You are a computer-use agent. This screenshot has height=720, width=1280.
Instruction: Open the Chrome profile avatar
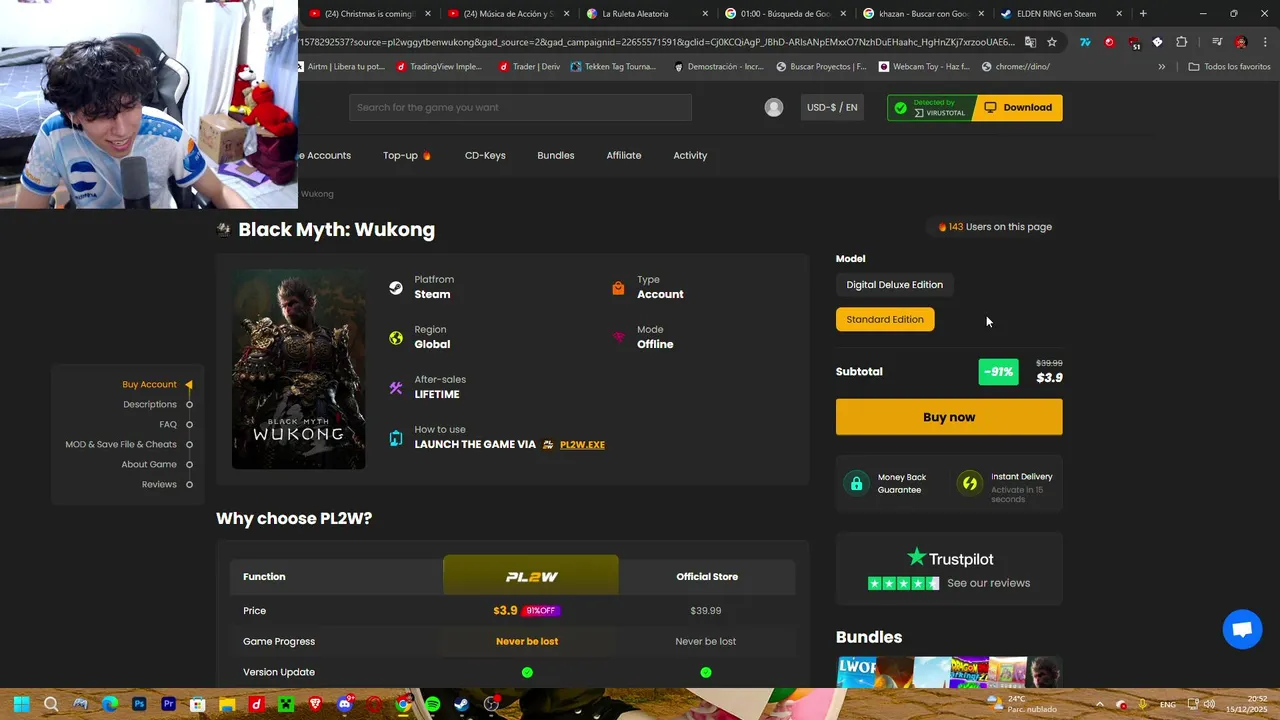click(1241, 42)
